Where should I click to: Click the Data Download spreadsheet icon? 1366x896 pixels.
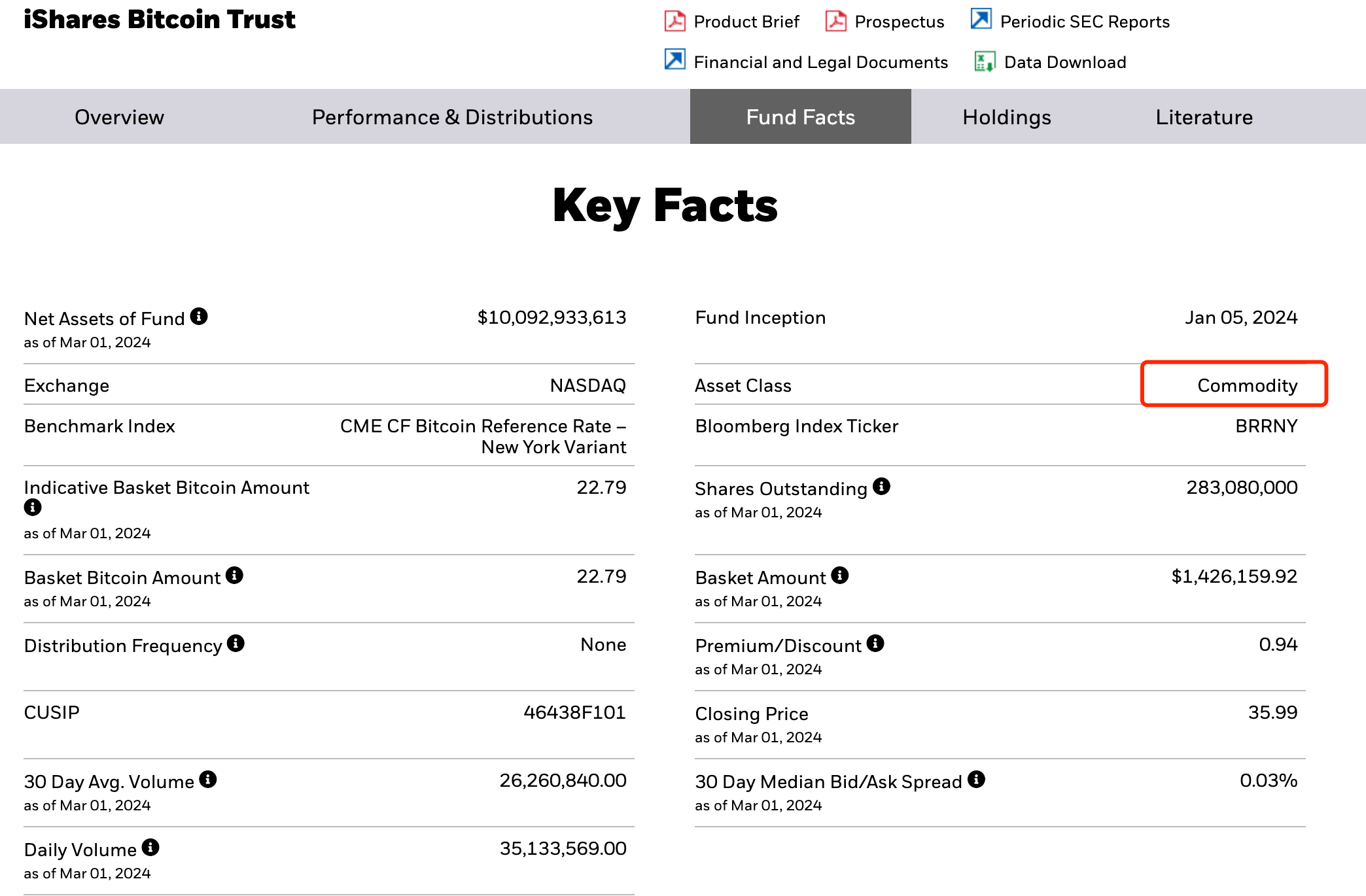click(985, 61)
